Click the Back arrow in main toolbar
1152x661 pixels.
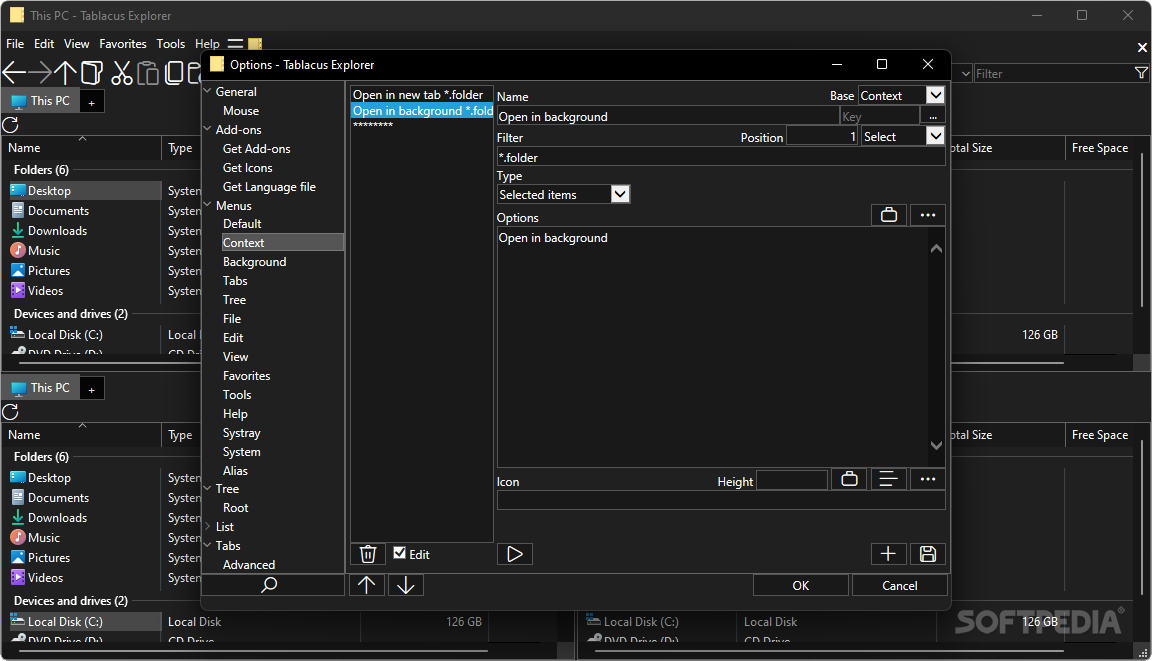click(15, 72)
